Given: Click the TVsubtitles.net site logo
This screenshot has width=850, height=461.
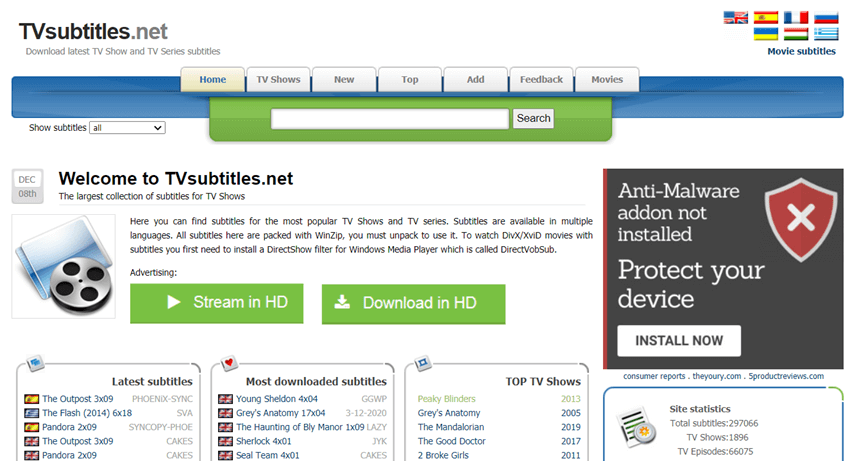Looking at the screenshot, I should (x=93, y=31).
